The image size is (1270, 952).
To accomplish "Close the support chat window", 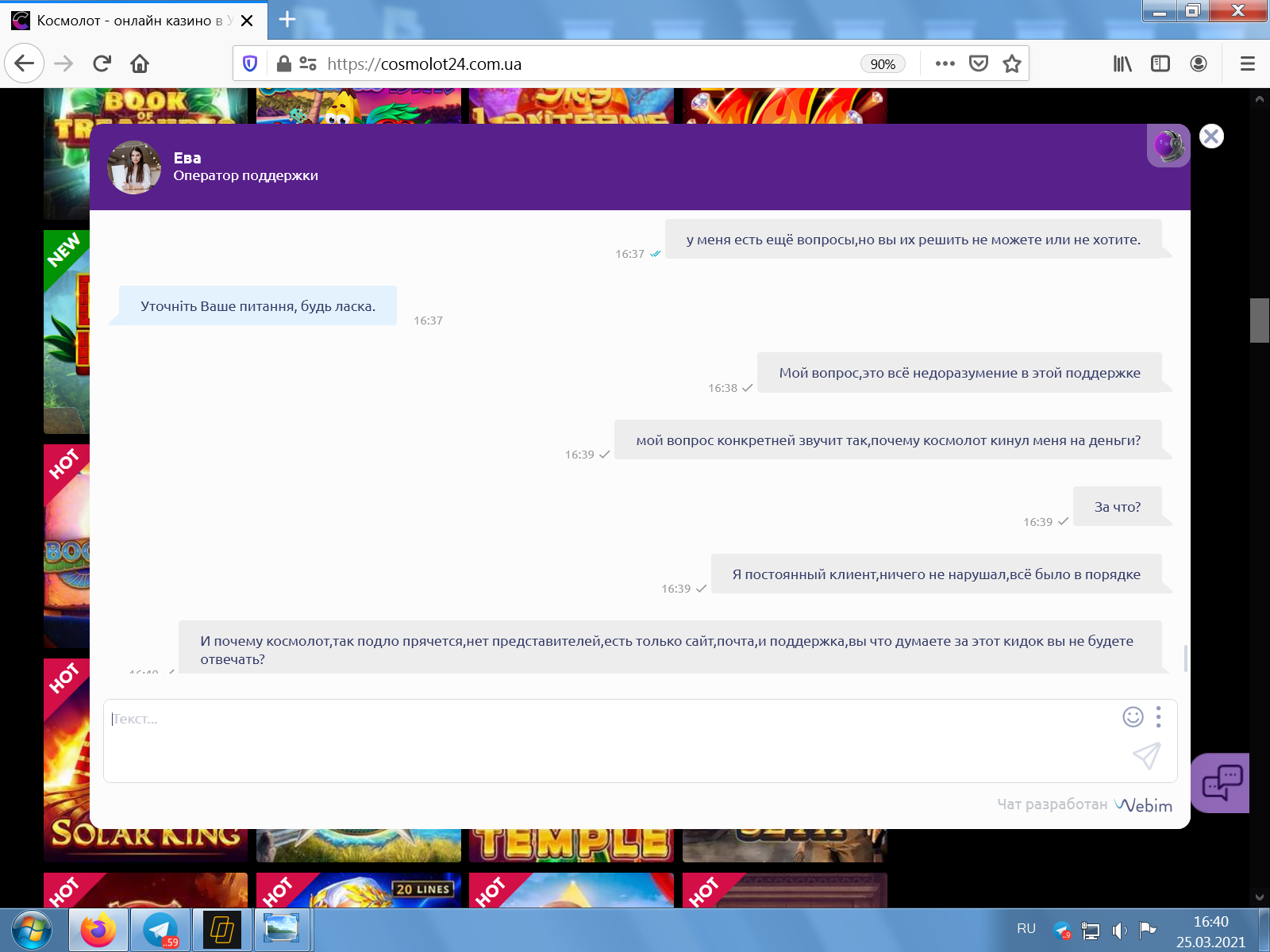I will [1211, 136].
